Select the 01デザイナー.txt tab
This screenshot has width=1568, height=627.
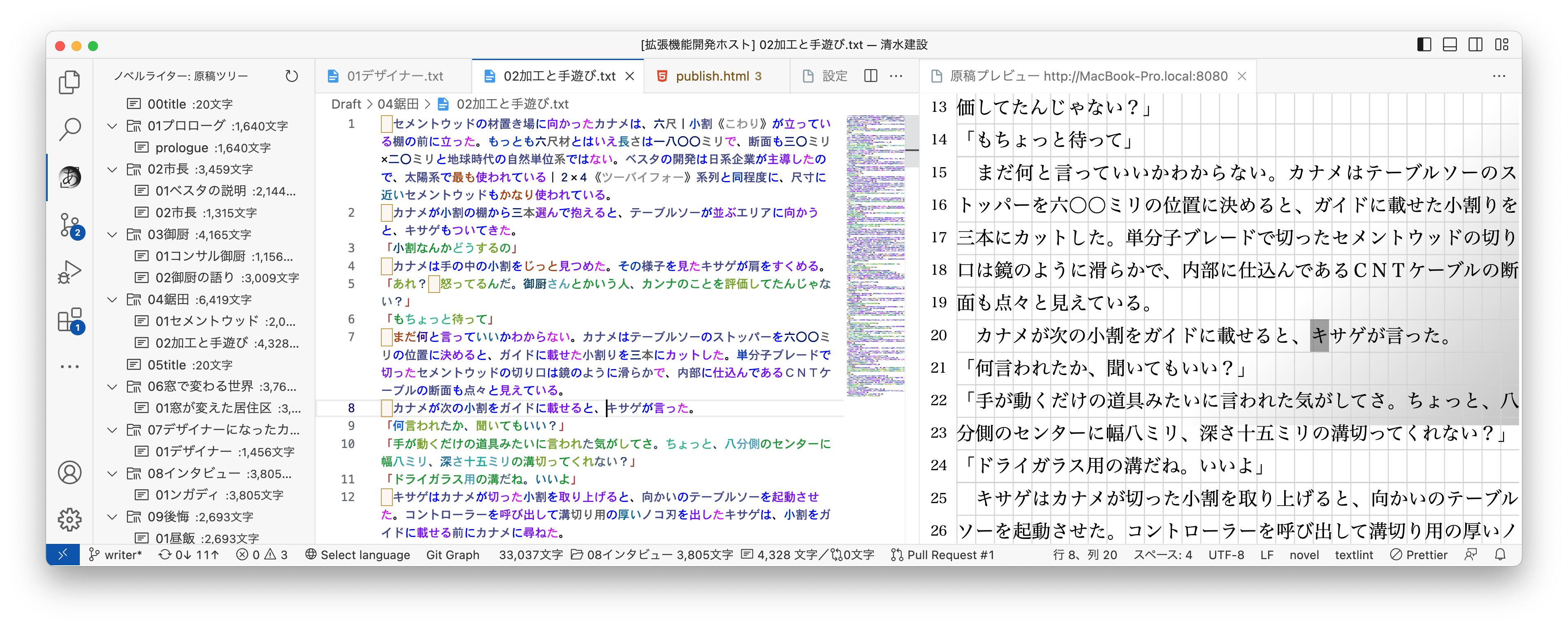click(x=396, y=76)
